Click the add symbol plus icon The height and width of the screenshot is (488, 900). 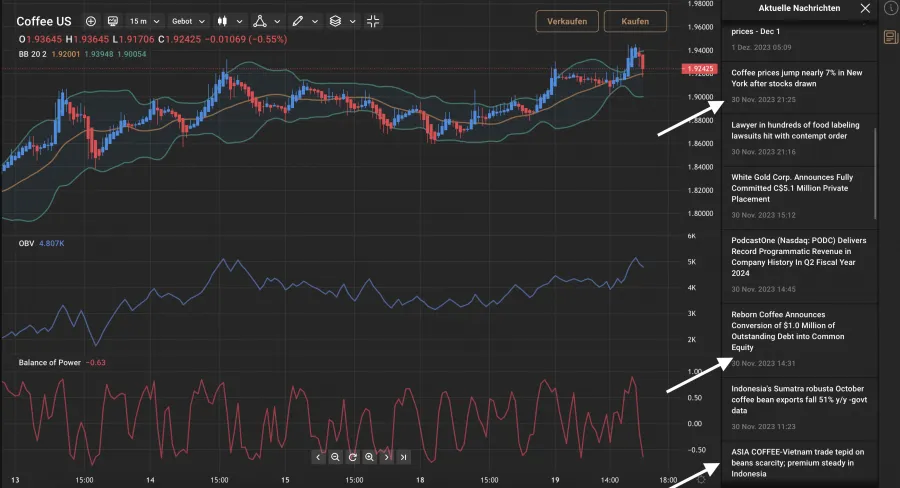(x=91, y=21)
